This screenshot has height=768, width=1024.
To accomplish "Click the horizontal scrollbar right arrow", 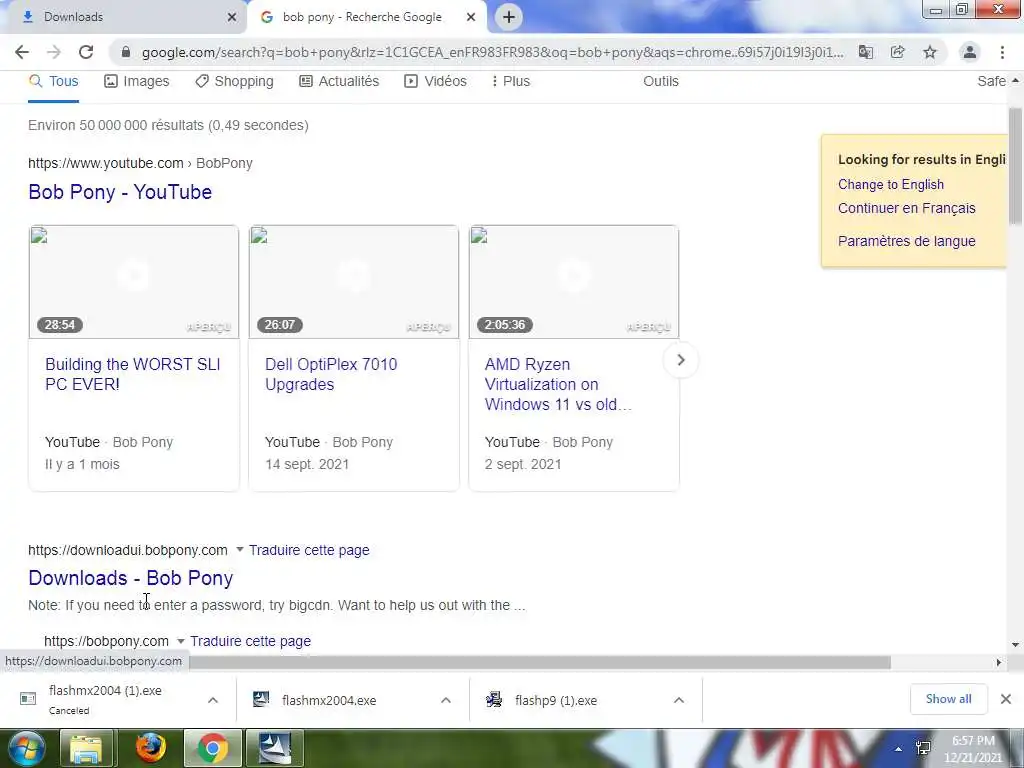I will click(x=999, y=662).
